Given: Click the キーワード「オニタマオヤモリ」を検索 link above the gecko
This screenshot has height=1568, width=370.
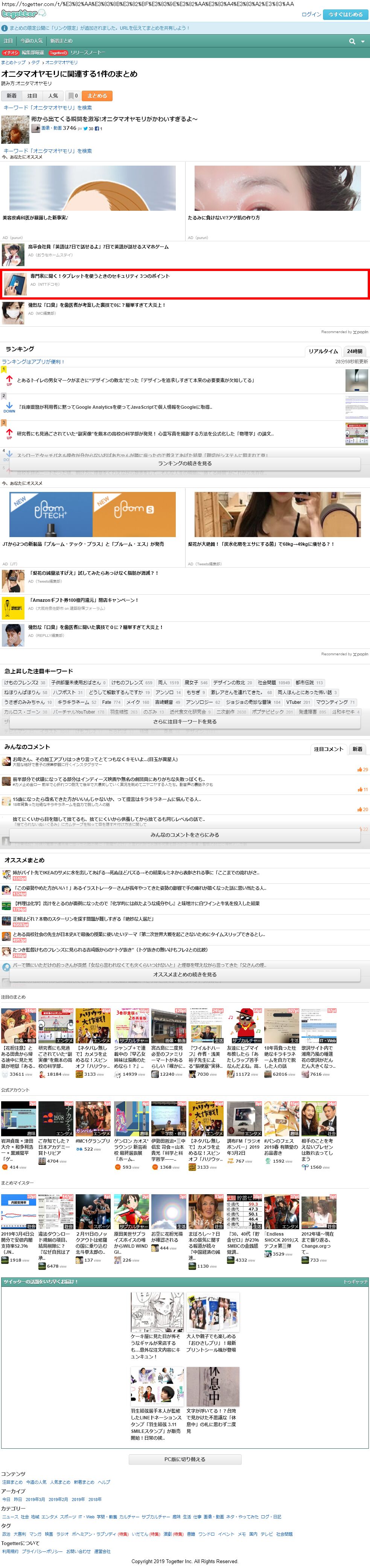Looking at the screenshot, I should coord(47,108).
